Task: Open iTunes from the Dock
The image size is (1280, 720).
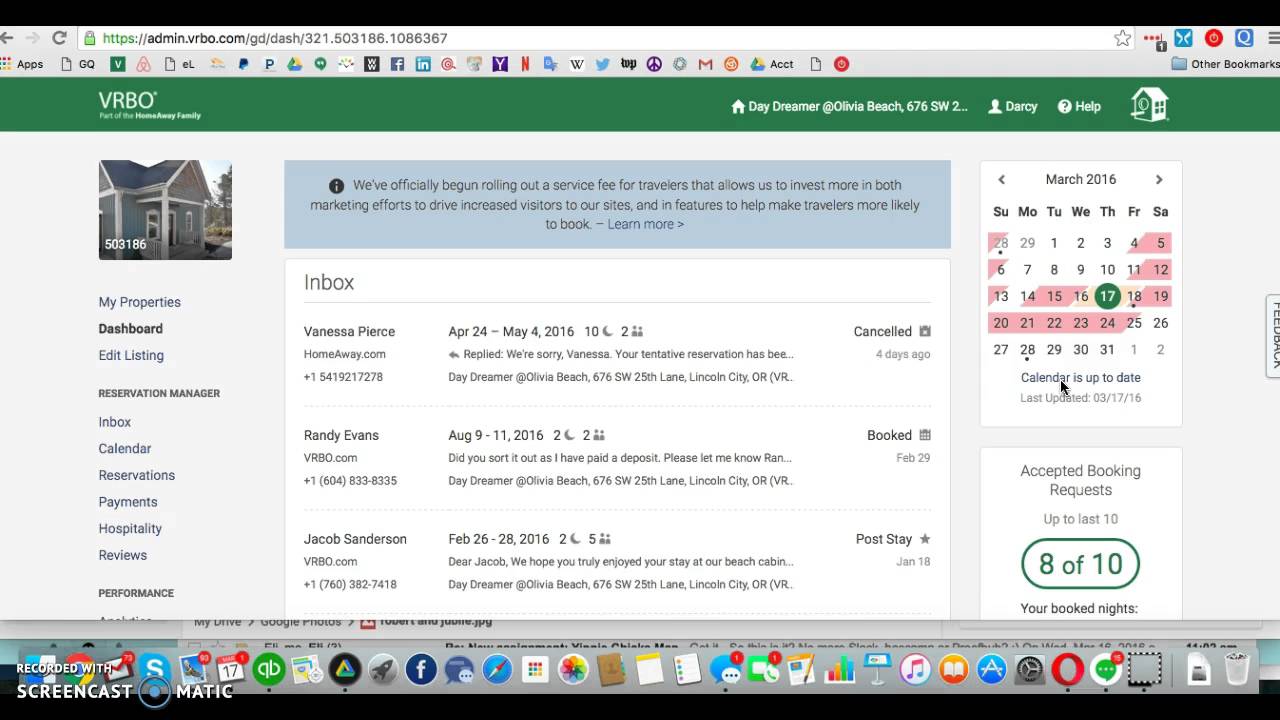Action: click(x=915, y=669)
